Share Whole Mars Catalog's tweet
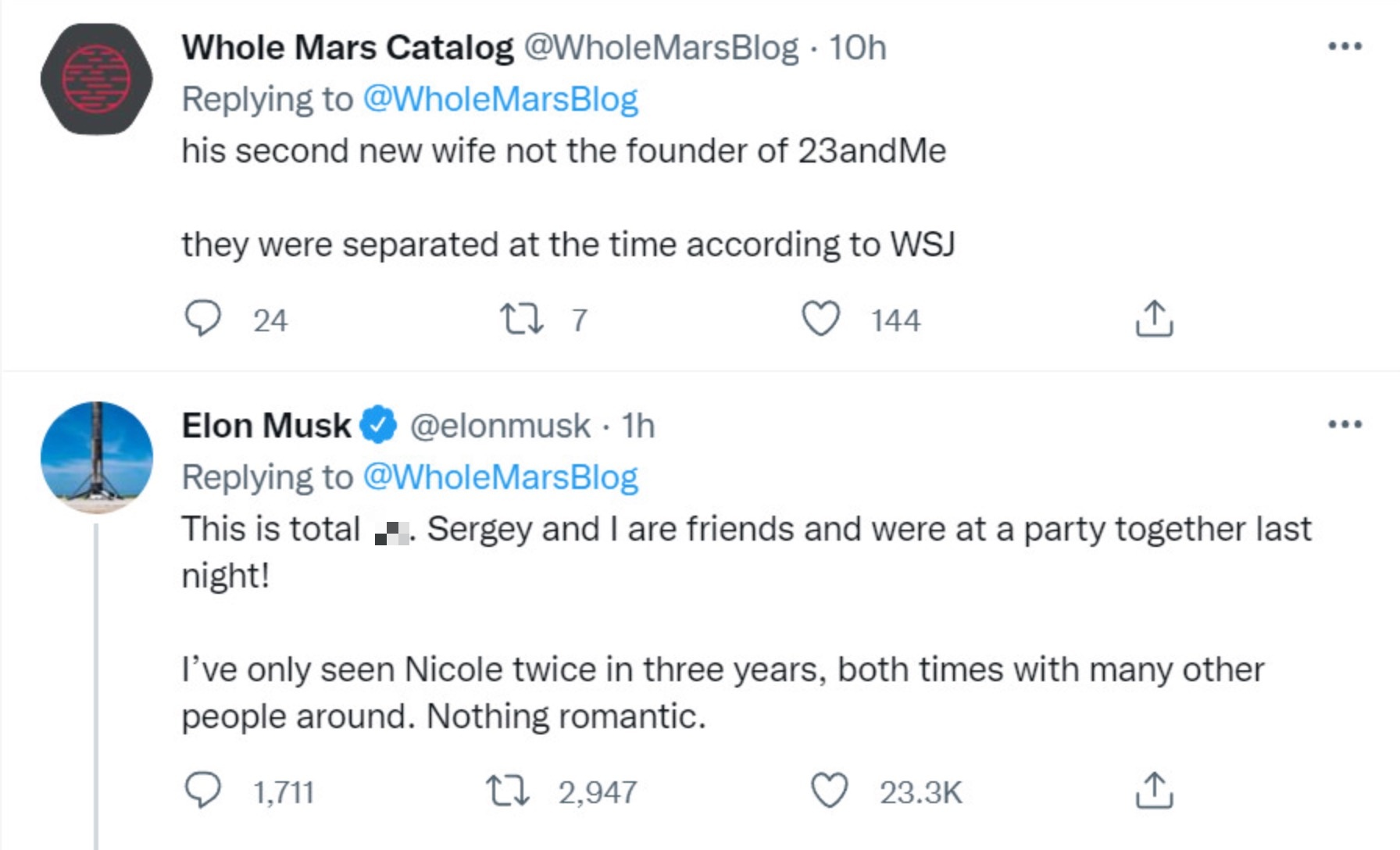The width and height of the screenshot is (1400, 850). 1155,316
